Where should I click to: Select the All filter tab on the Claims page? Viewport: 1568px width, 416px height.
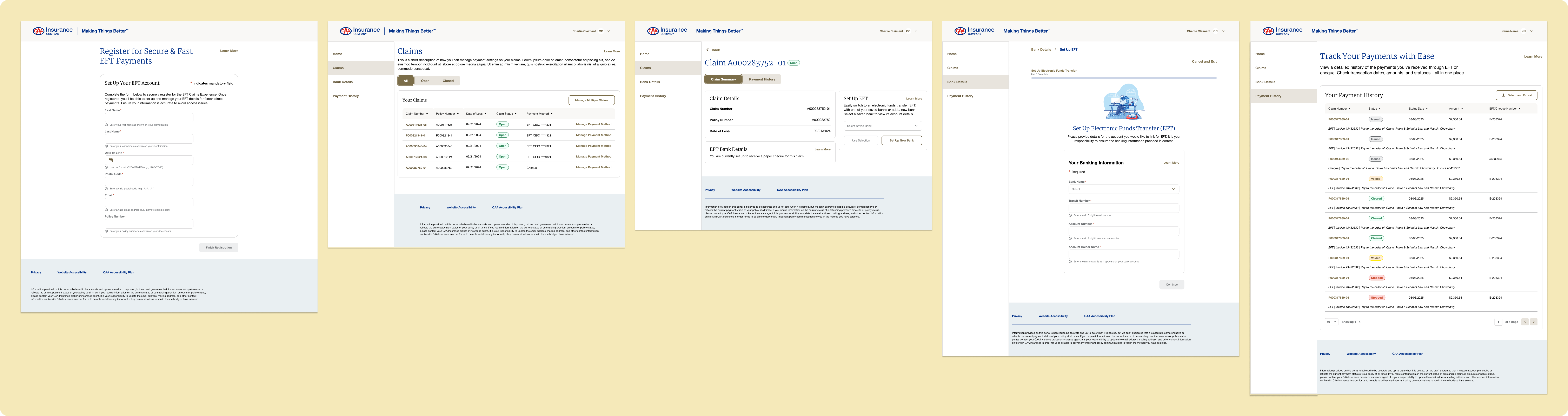pos(406,80)
